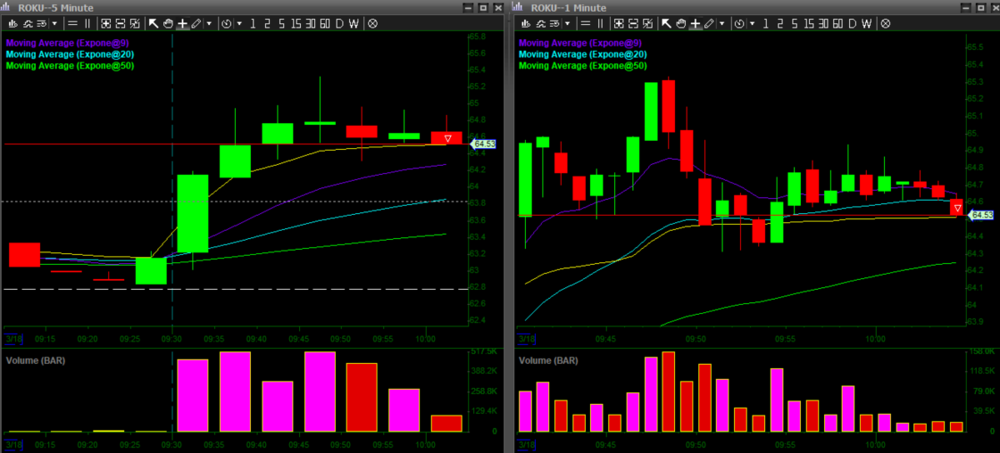Select crosshair tool in 1 Minute chart
The image size is (1000, 453).
(694, 22)
